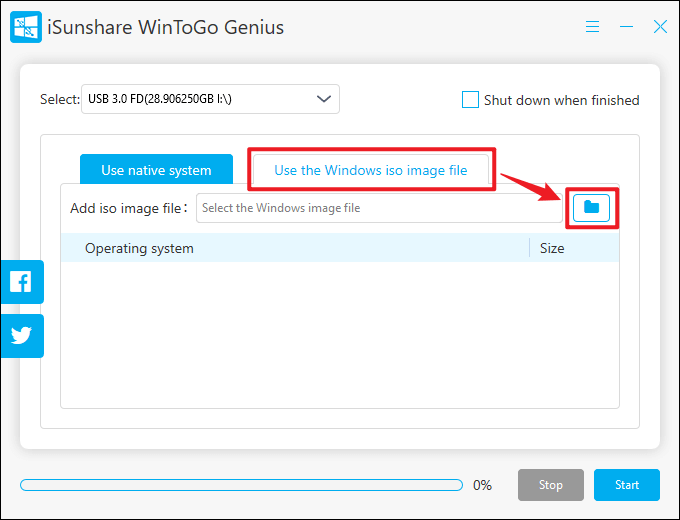This screenshot has width=680, height=520.
Task: Click the Operating system column header
Action: coord(295,248)
